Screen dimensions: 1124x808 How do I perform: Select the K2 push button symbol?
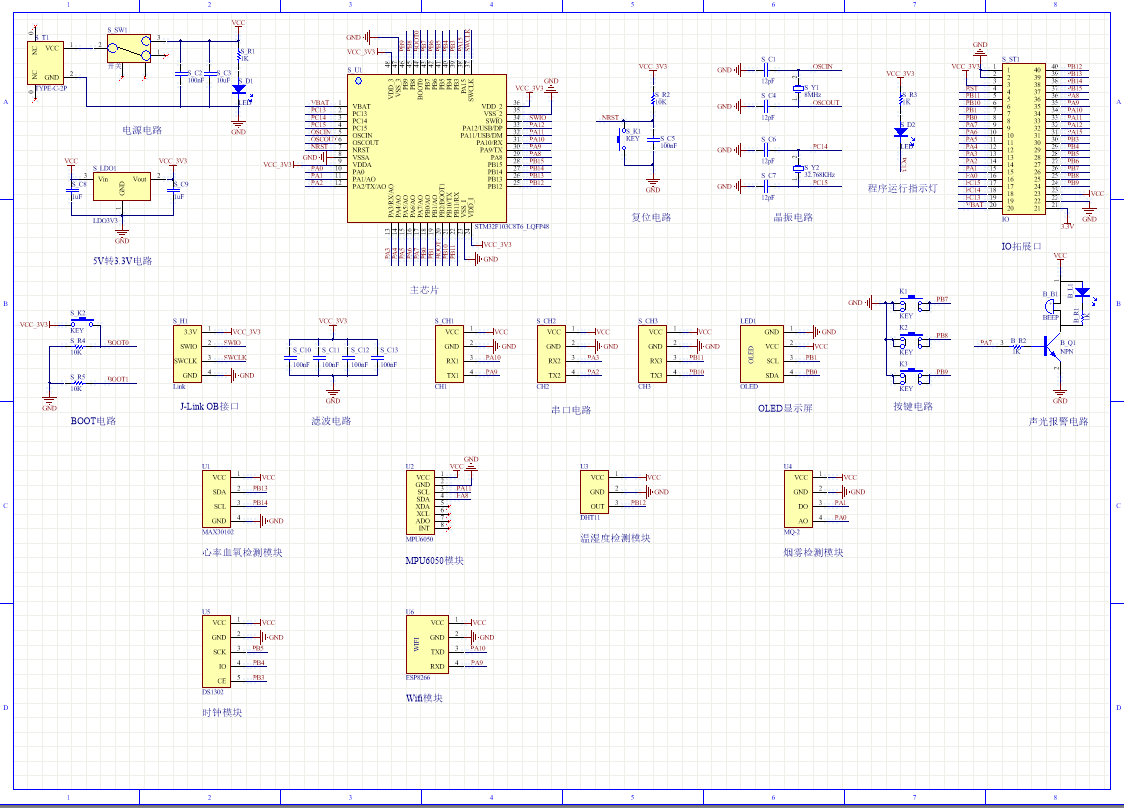[x=913, y=341]
